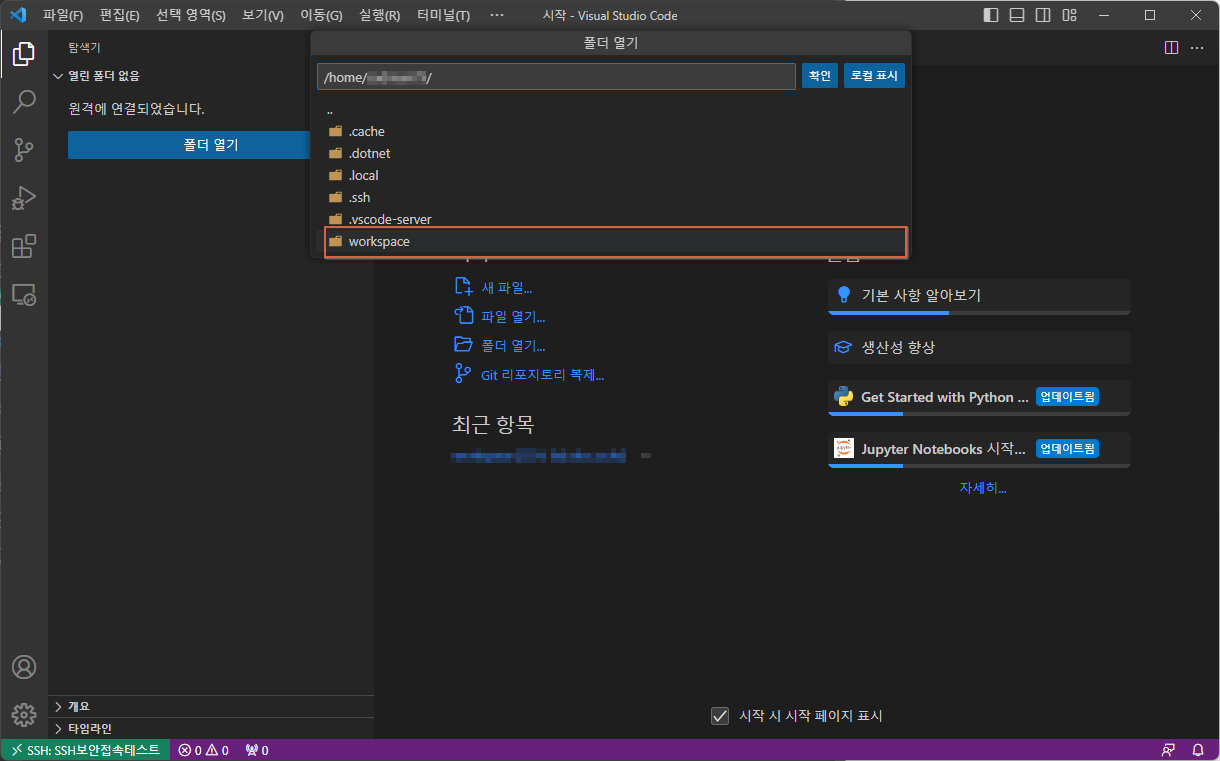Open the customize layout icon
The image size is (1220, 761).
[1069, 15]
